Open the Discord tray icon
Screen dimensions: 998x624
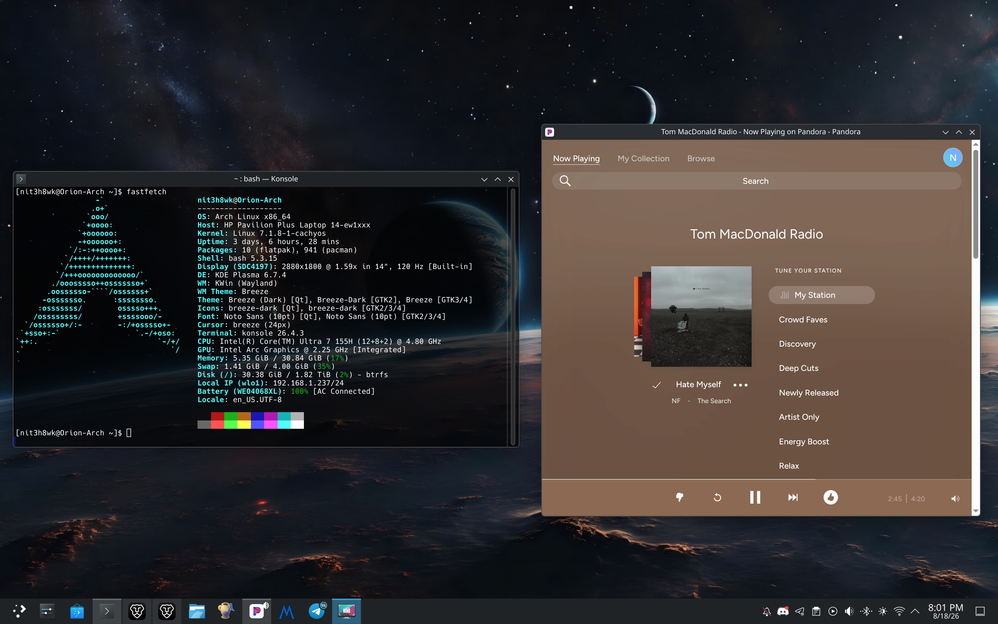tap(783, 611)
